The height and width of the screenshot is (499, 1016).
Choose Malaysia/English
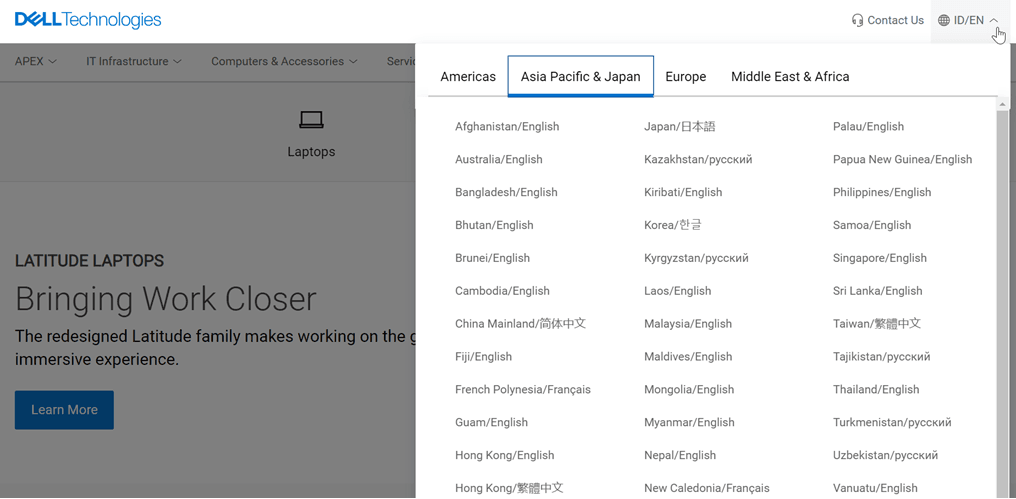point(687,324)
